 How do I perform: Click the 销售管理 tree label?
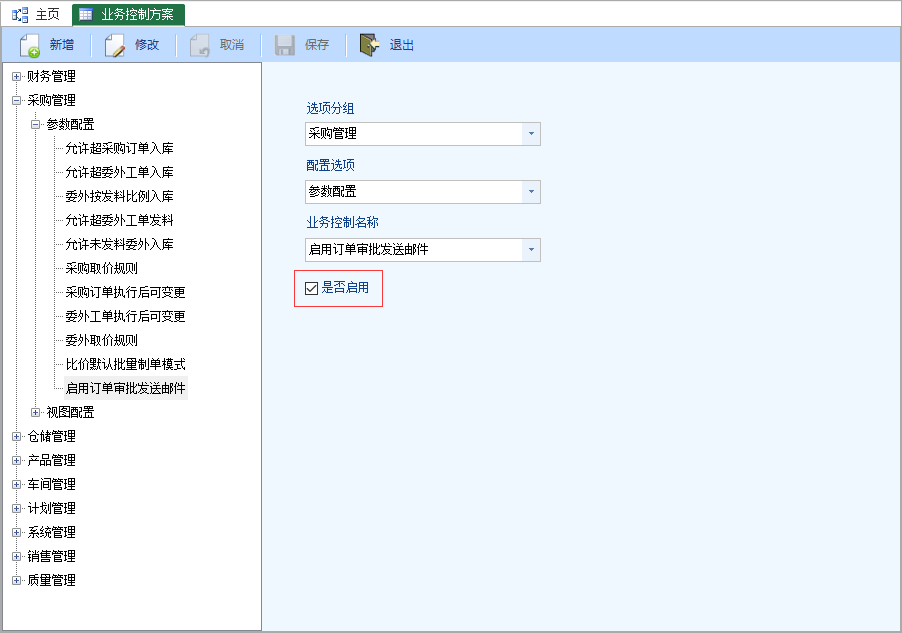(51, 556)
